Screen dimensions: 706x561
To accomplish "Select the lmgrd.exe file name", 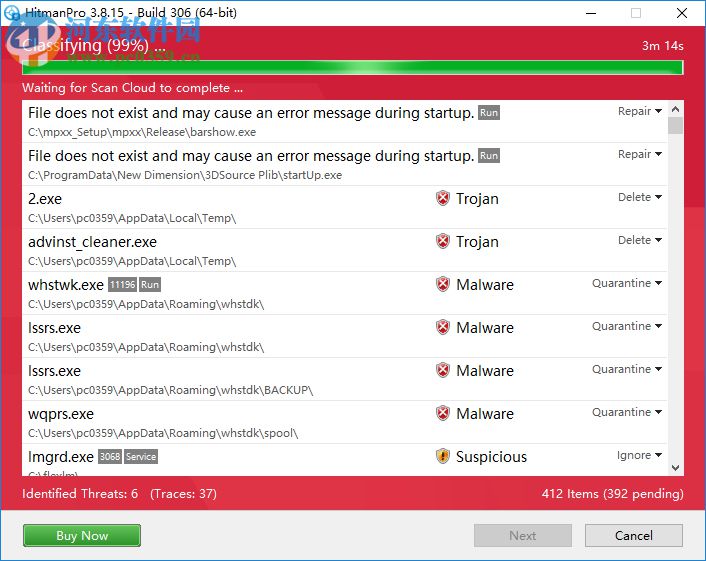I will click(61, 457).
